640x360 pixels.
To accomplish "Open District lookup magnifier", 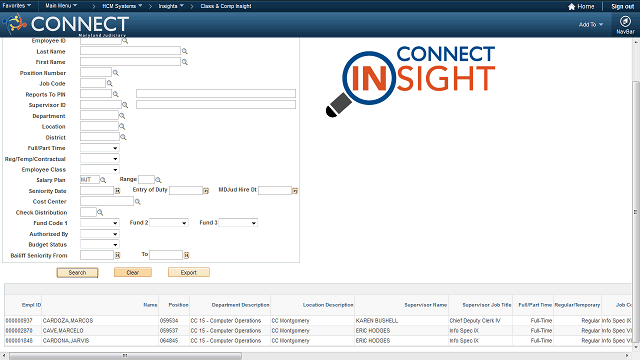I will pos(123,137).
